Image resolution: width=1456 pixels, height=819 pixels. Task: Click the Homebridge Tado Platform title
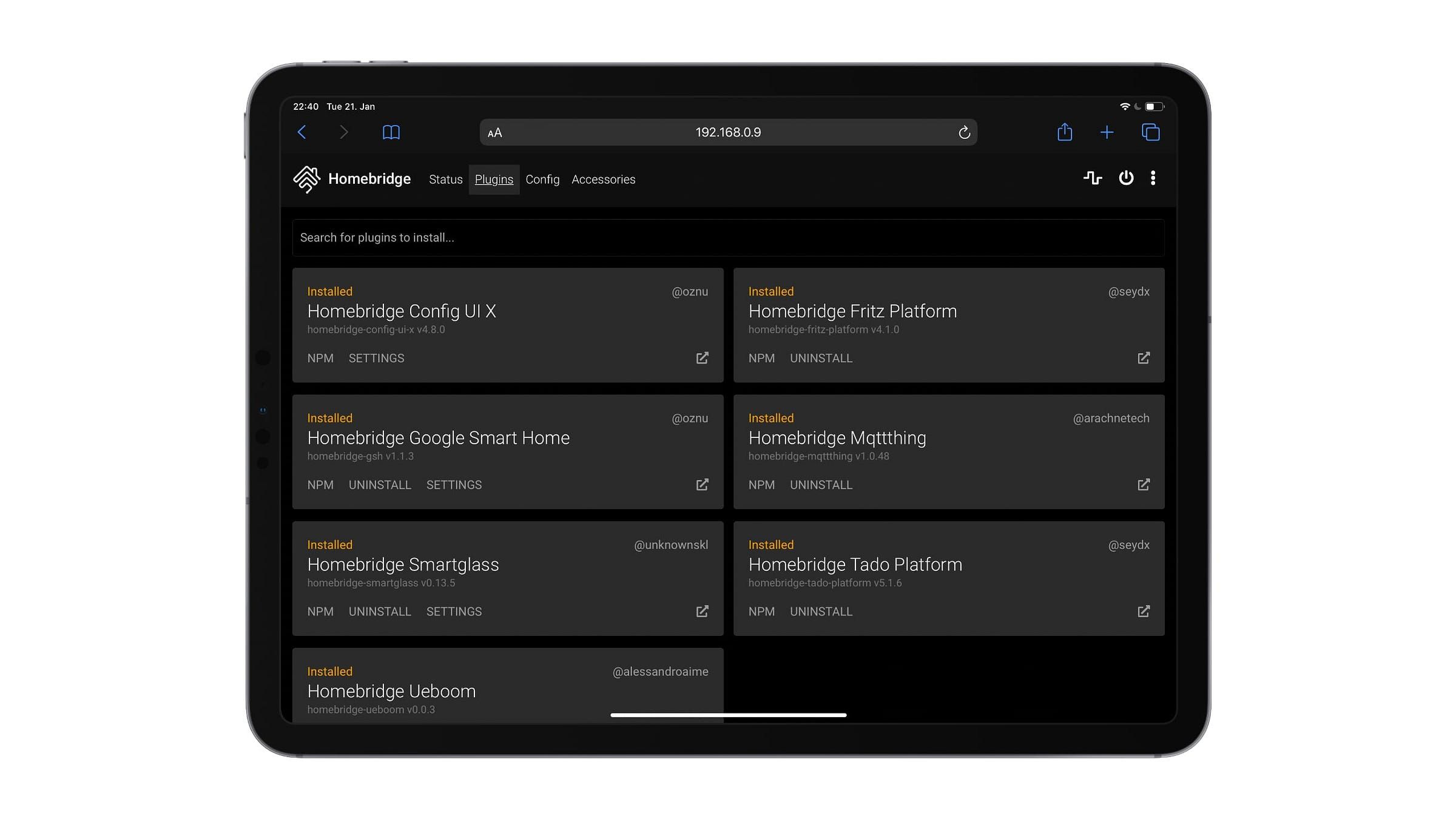[855, 565]
